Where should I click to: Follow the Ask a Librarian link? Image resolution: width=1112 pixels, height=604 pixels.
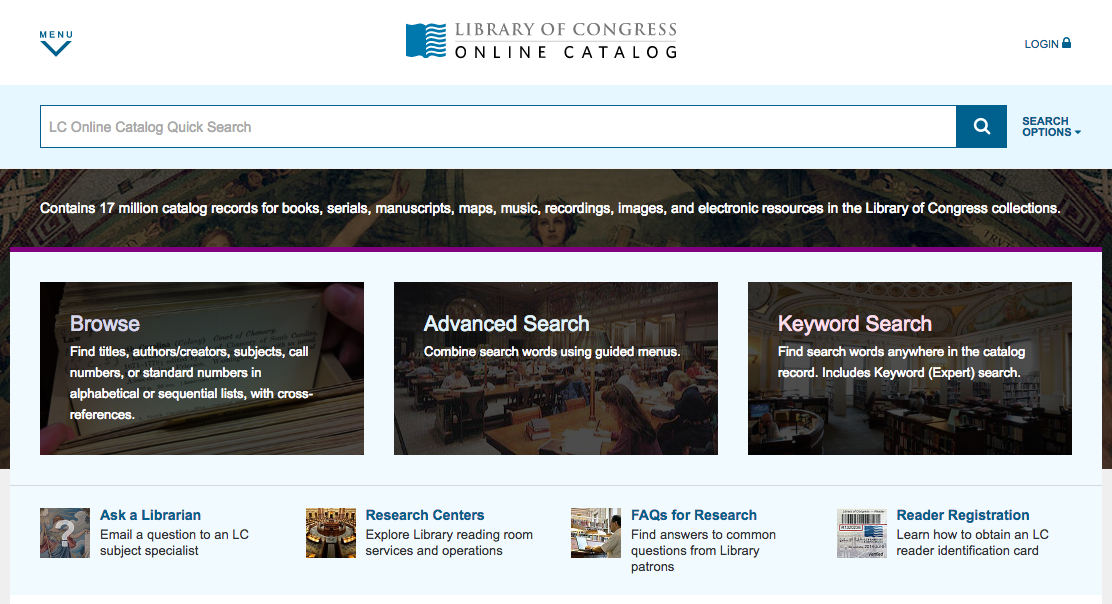point(150,515)
